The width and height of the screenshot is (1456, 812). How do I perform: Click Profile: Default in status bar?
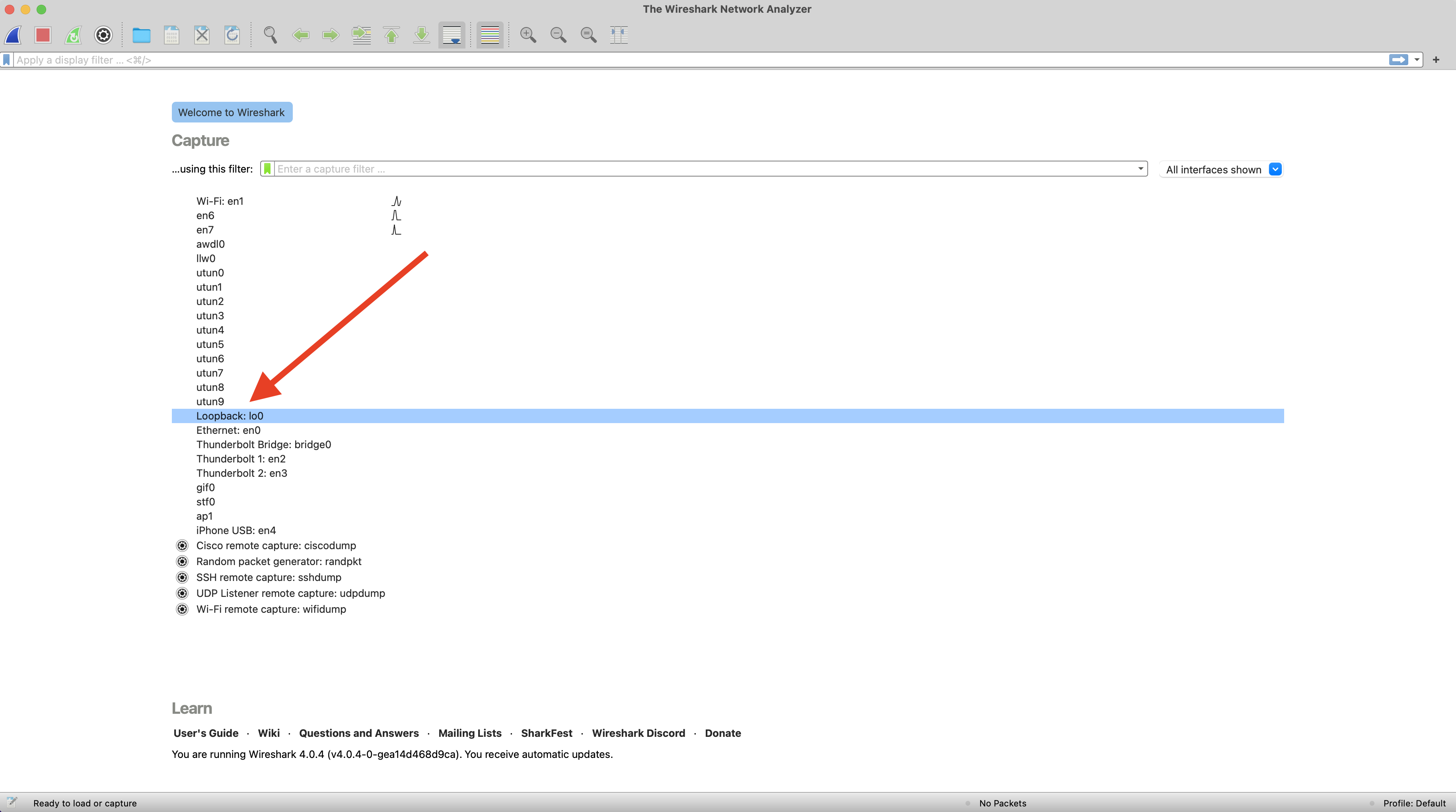[1414, 803]
